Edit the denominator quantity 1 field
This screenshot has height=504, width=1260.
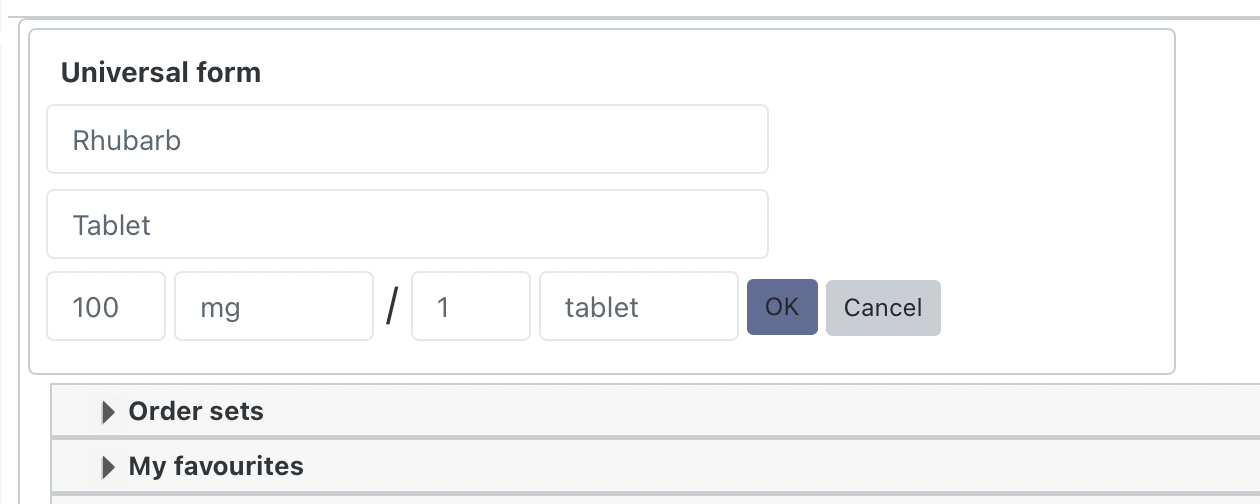click(x=470, y=307)
